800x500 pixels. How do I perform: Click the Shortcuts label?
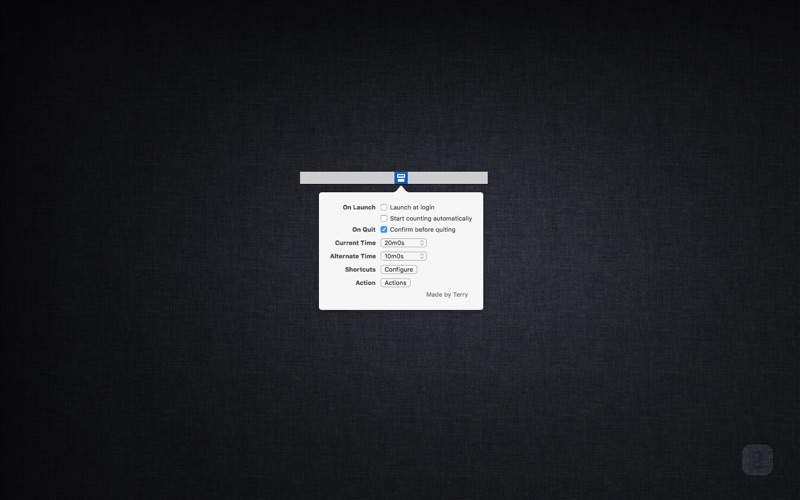pos(360,269)
